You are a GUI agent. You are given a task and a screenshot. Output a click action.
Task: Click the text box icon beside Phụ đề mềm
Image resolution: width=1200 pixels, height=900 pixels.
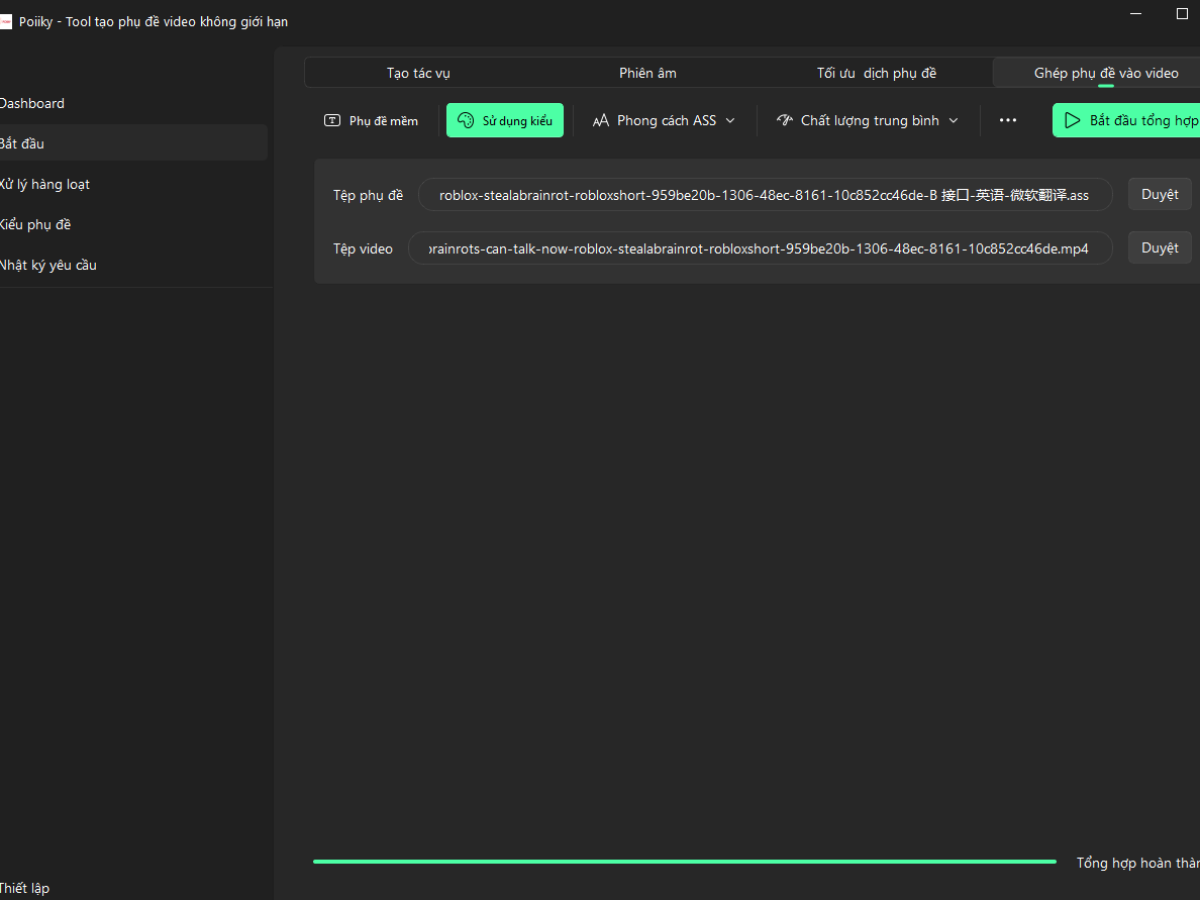(x=332, y=121)
